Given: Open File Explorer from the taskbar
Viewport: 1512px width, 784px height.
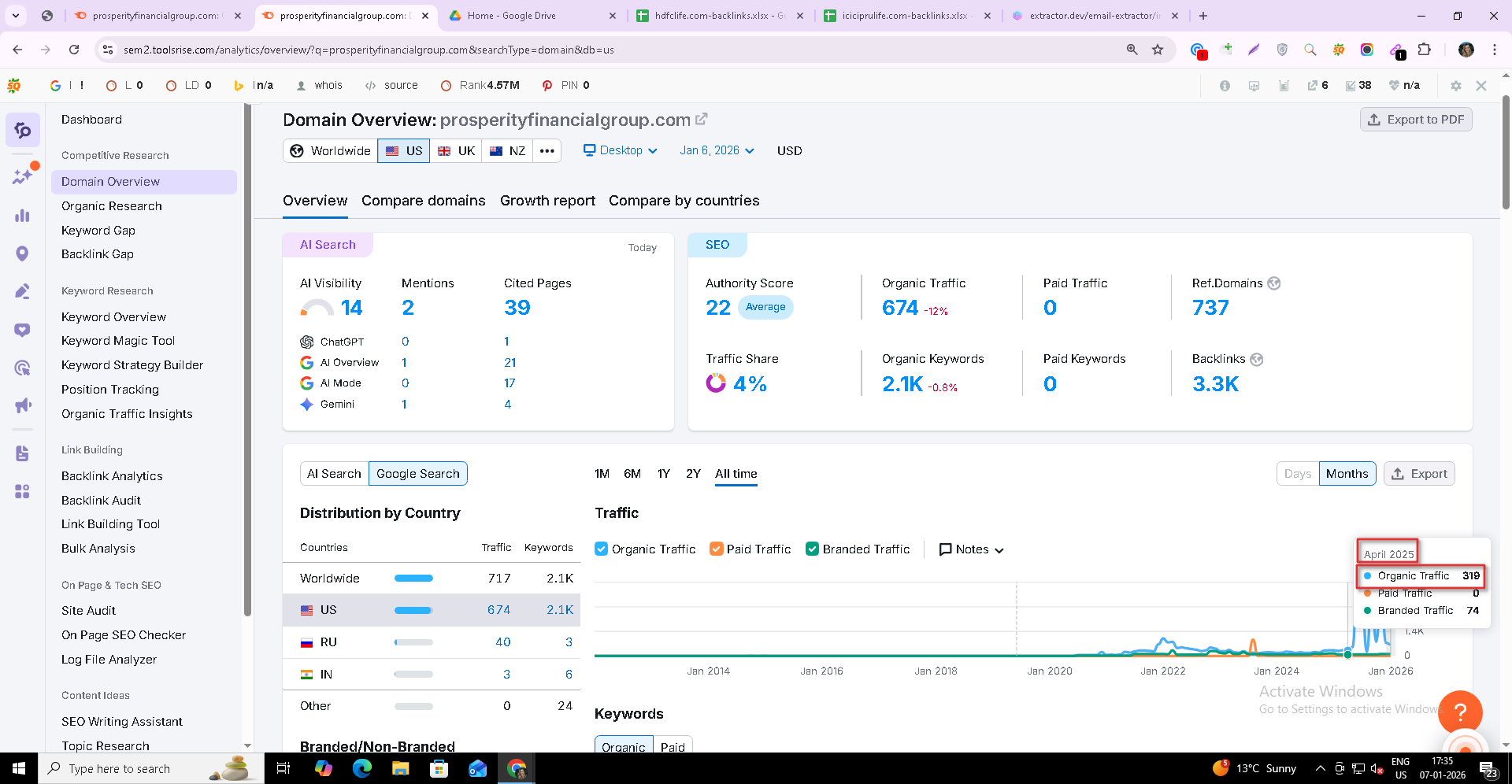Looking at the screenshot, I should [400, 768].
